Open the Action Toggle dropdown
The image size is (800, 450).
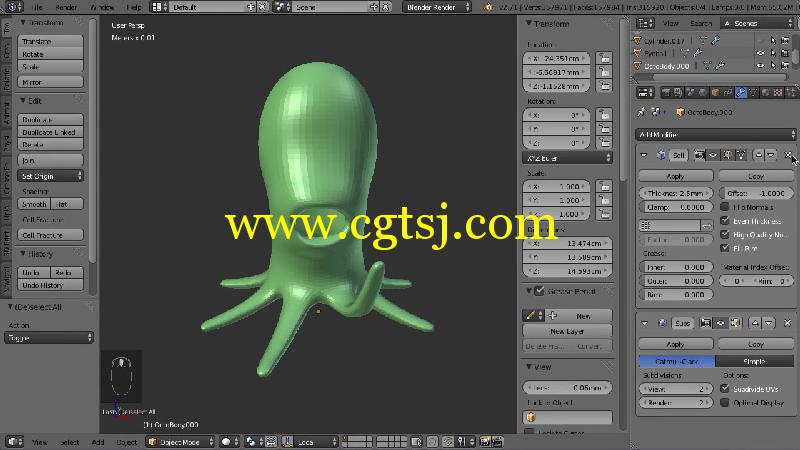(49, 338)
